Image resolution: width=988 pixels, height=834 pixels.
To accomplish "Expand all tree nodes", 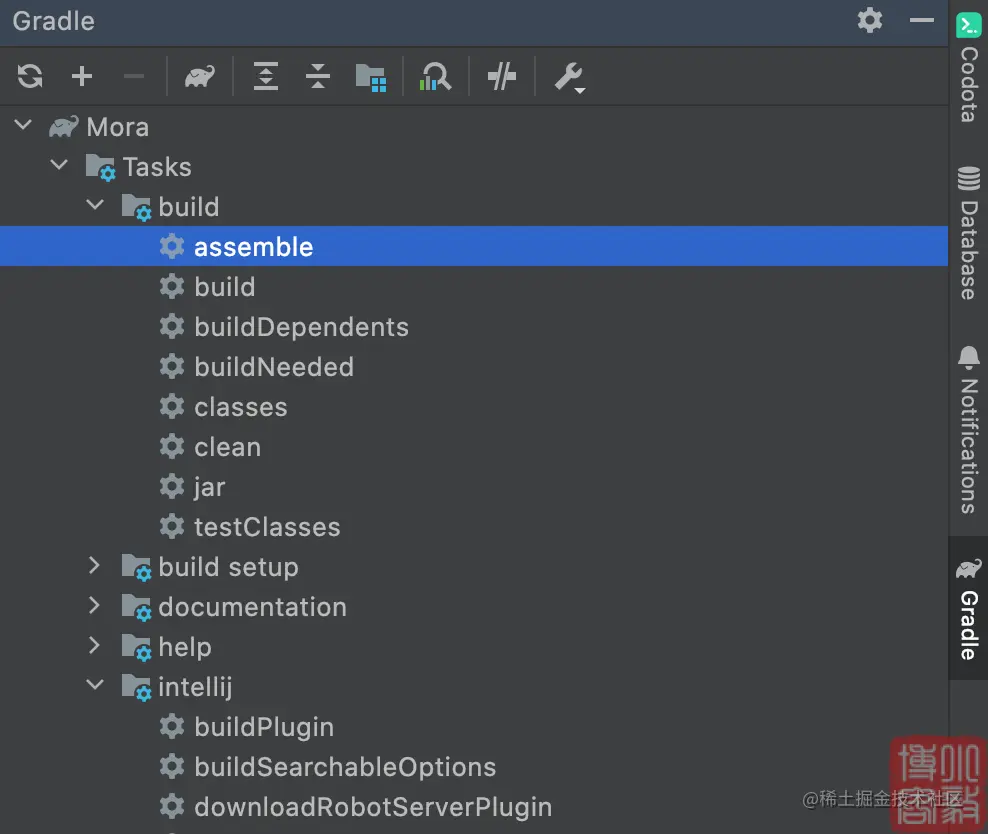I will click(x=266, y=77).
